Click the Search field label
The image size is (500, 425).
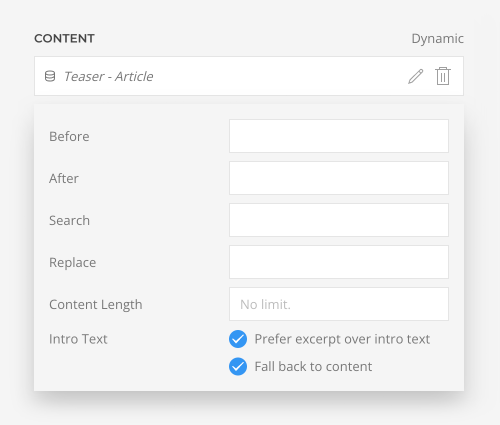(69, 220)
